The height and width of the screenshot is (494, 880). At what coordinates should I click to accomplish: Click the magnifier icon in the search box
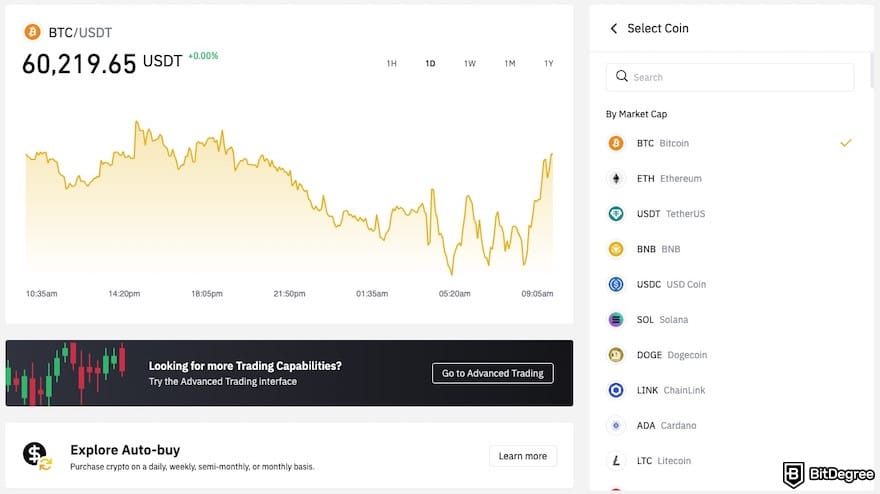tap(621, 76)
